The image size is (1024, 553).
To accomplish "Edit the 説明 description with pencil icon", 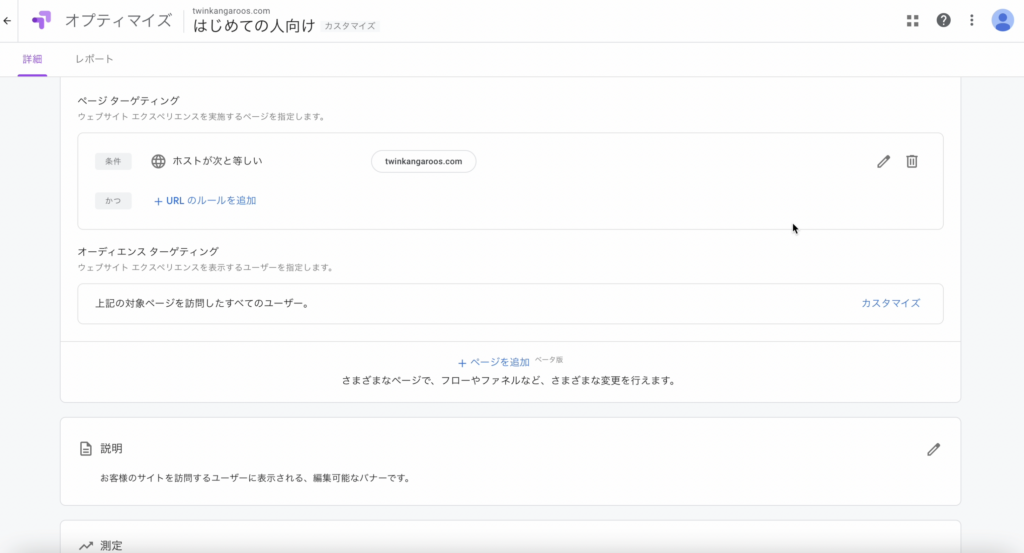I will [x=933, y=449].
